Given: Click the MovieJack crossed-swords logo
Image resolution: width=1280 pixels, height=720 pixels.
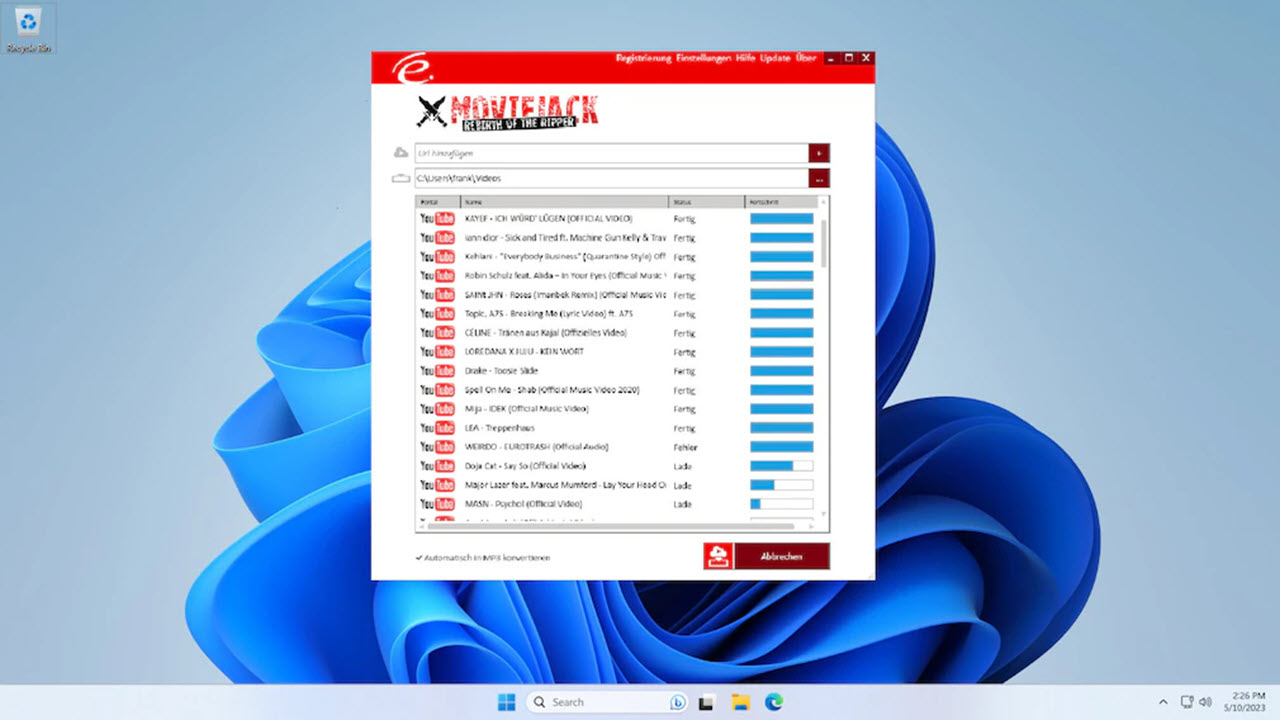Looking at the screenshot, I should pos(433,112).
